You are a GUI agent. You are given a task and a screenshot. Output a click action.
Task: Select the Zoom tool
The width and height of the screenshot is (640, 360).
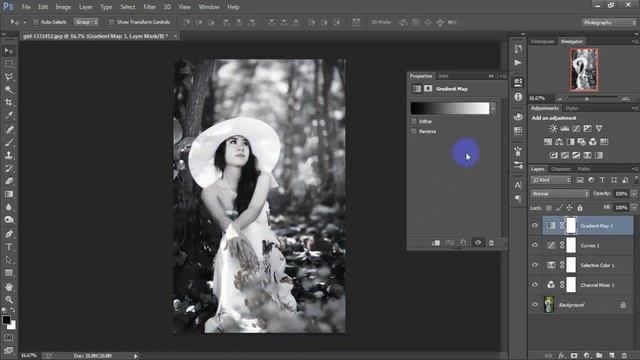click(x=9, y=300)
